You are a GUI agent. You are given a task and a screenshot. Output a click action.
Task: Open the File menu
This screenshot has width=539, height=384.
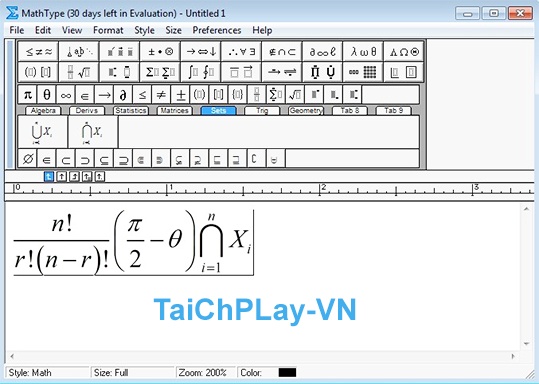coord(16,30)
